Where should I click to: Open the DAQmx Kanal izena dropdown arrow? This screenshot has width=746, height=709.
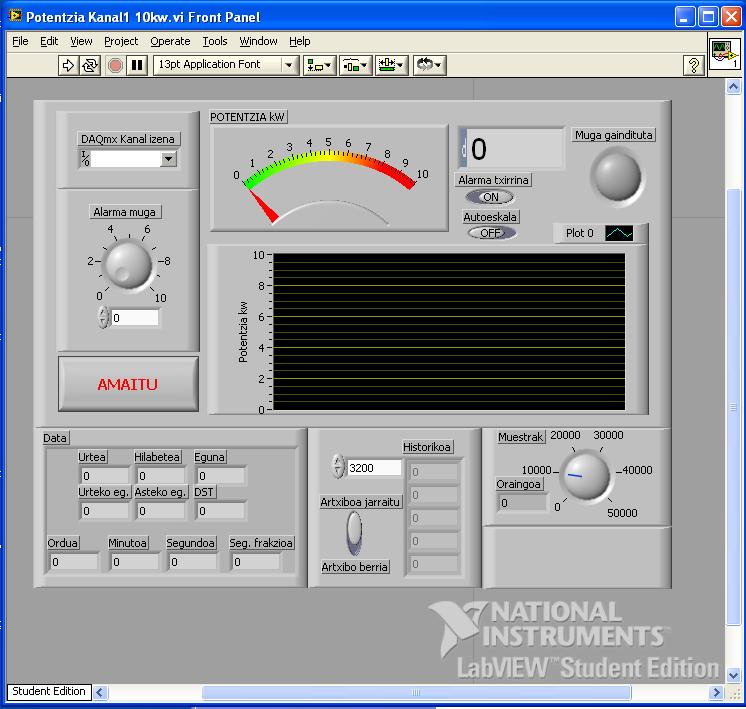point(168,159)
